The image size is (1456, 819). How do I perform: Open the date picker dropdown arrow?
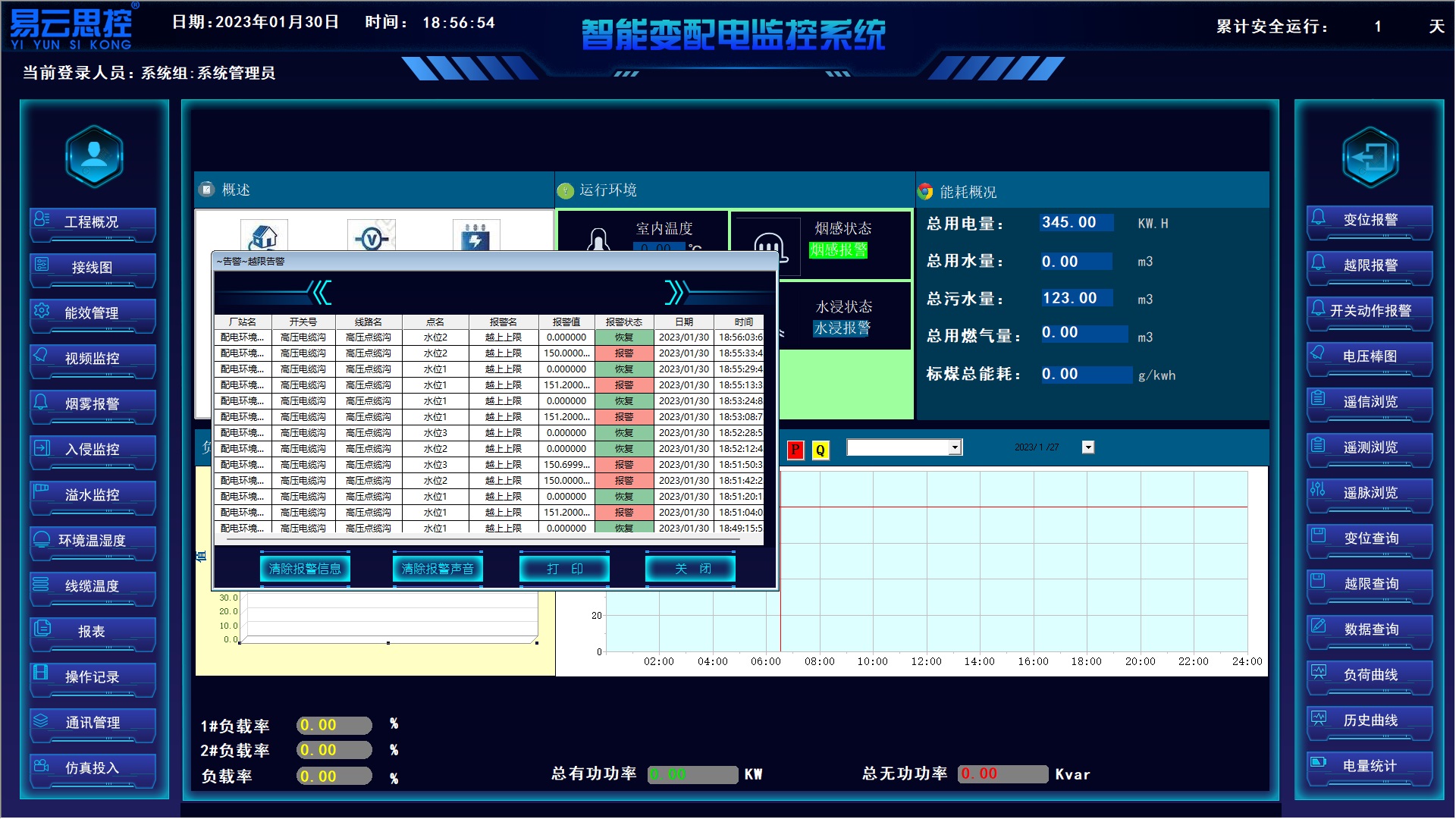pyautogui.click(x=1088, y=447)
